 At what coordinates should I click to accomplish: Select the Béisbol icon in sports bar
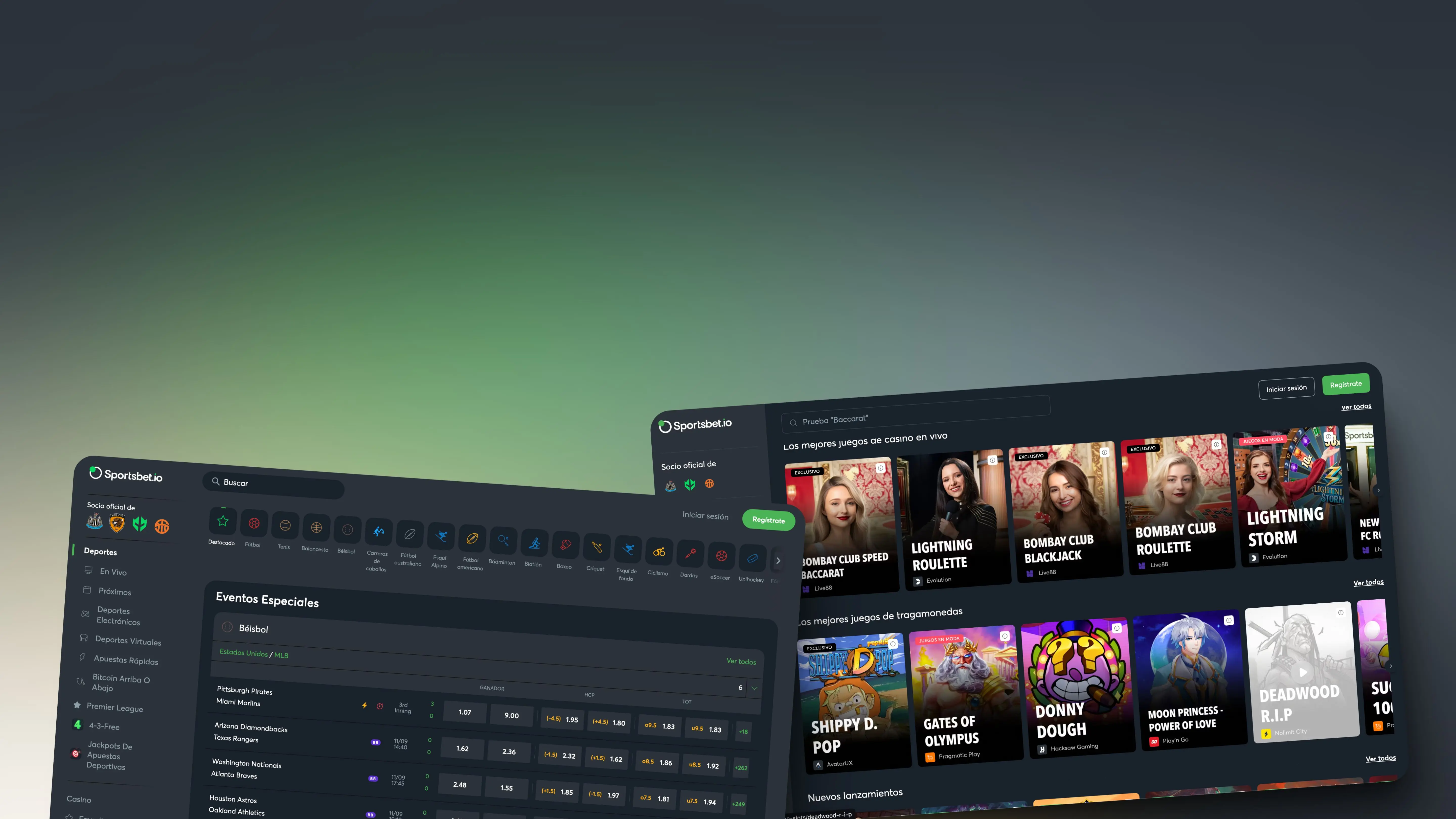(x=347, y=530)
